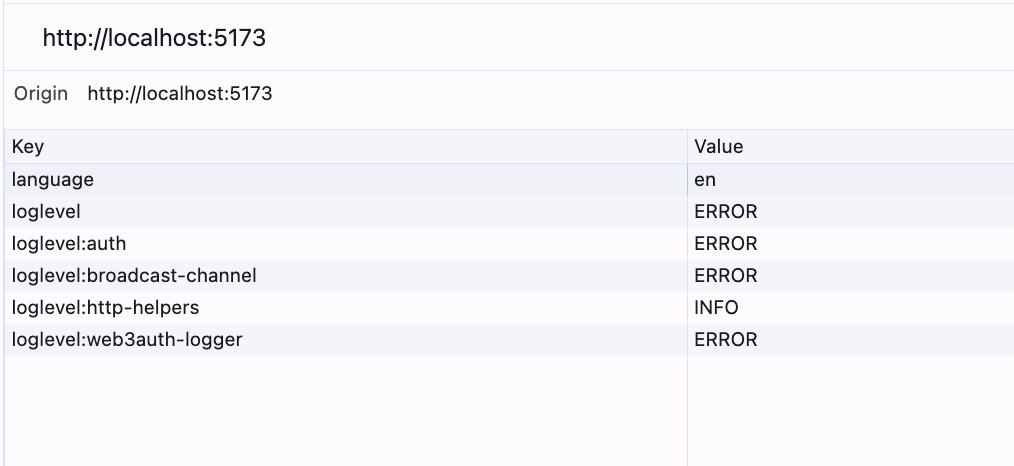The image size is (1014, 466).
Task: Click the Key/Value column divider
Action: 687,147
